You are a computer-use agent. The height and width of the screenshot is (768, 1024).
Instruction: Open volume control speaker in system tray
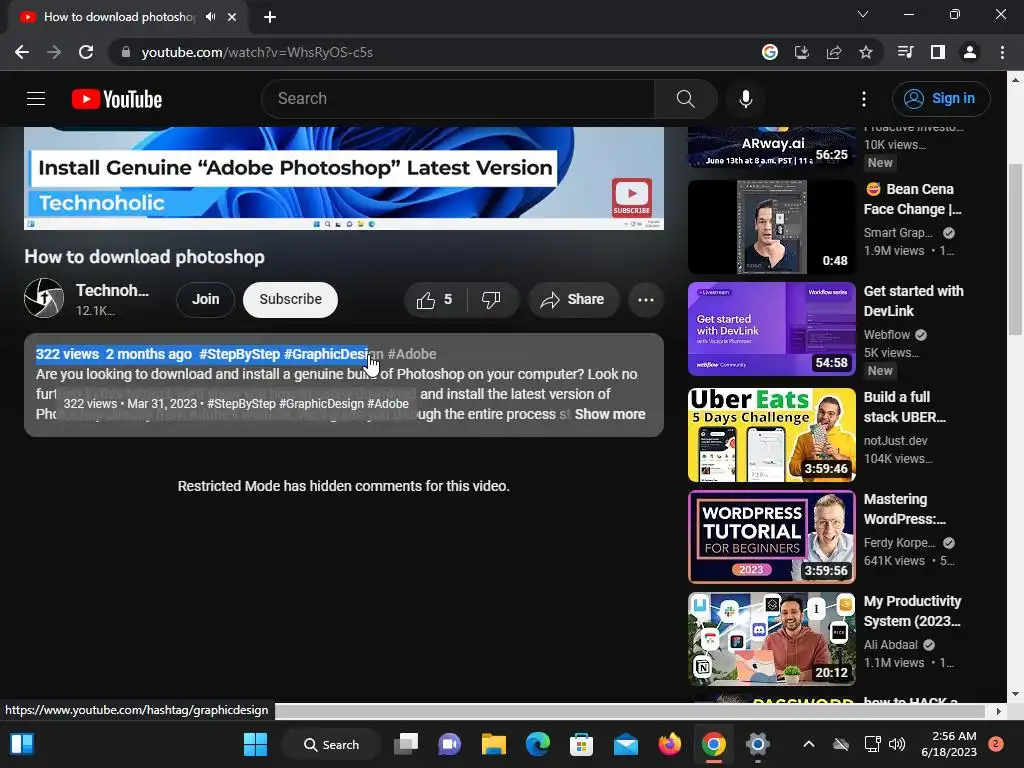click(x=897, y=744)
